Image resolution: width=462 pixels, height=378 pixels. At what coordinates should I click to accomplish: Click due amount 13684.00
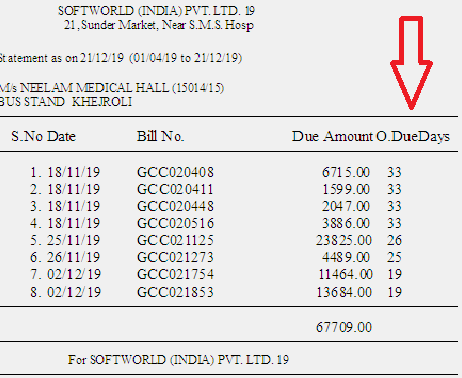pos(344,292)
